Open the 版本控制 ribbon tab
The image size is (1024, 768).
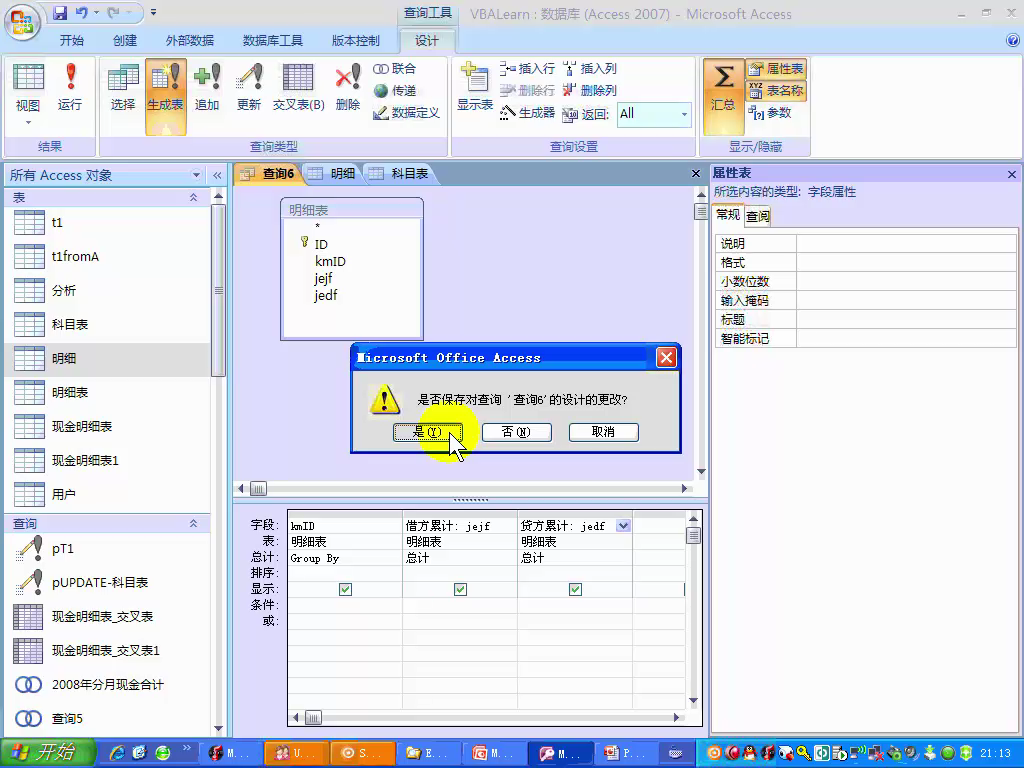click(355, 40)
